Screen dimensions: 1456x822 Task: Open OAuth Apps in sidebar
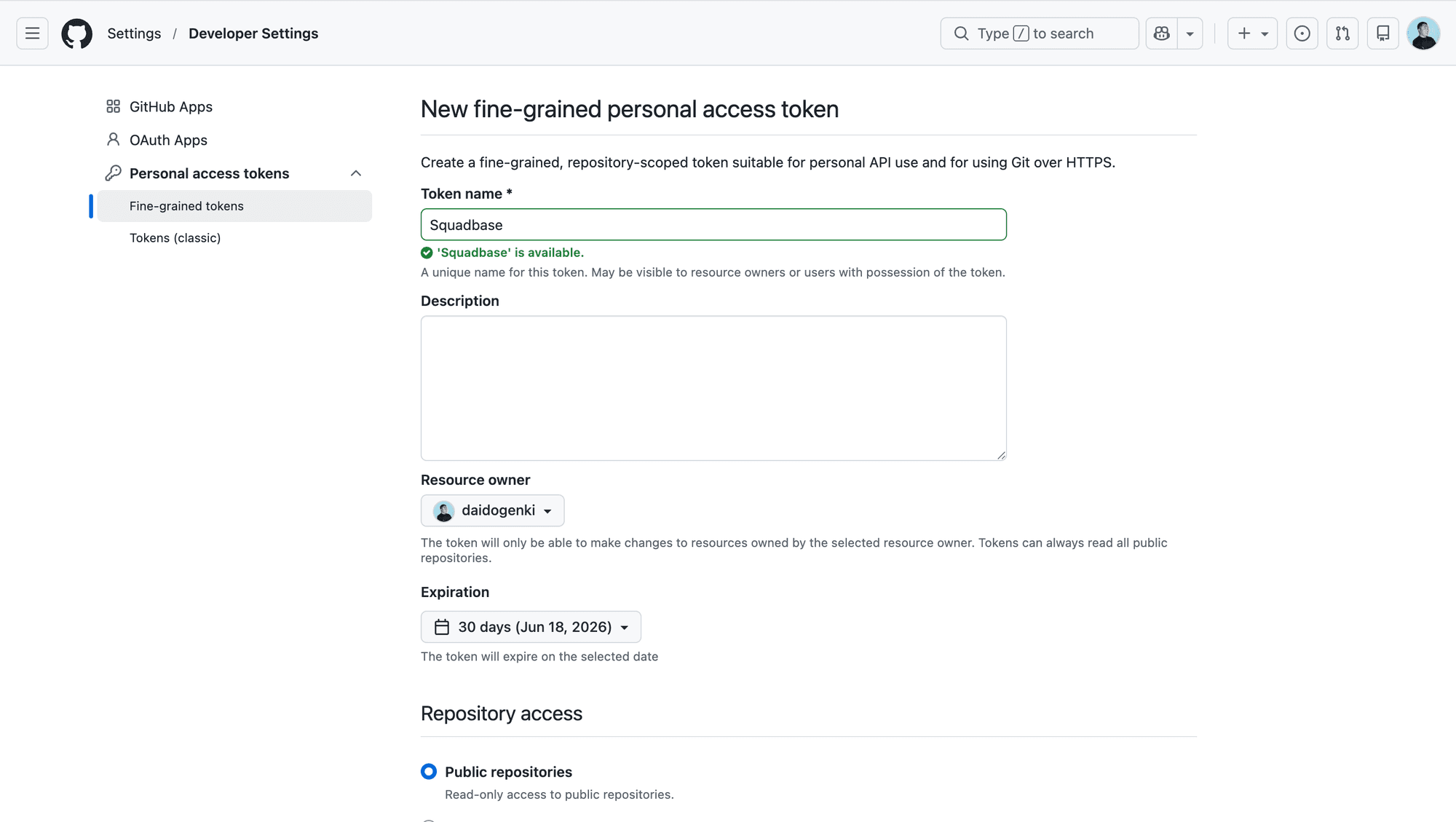234,140
